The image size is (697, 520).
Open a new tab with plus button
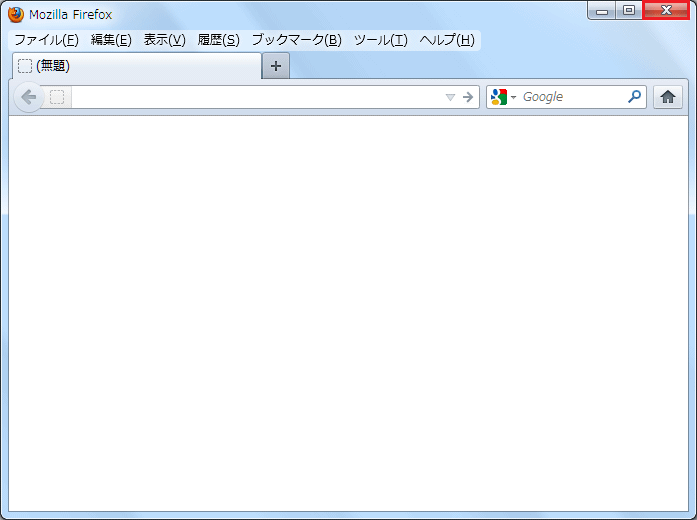pyautogui.click(x=276, y=66)
